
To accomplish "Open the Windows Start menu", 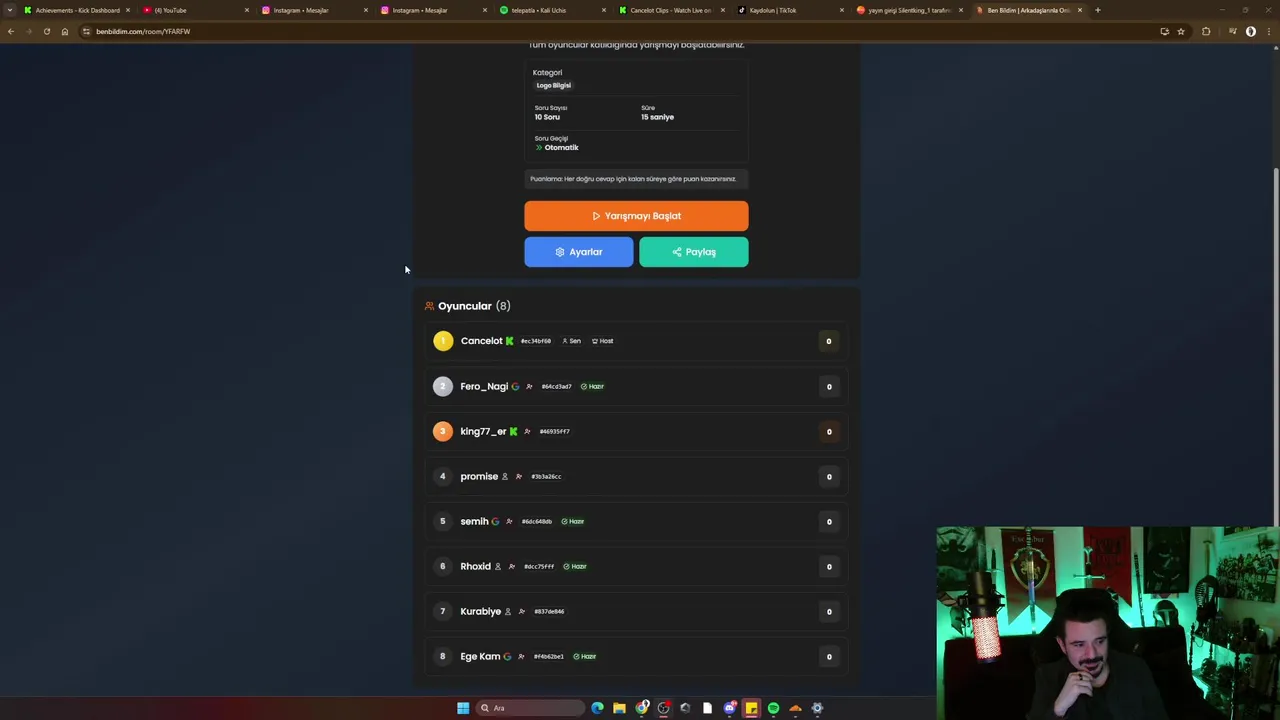I will 463,708.
